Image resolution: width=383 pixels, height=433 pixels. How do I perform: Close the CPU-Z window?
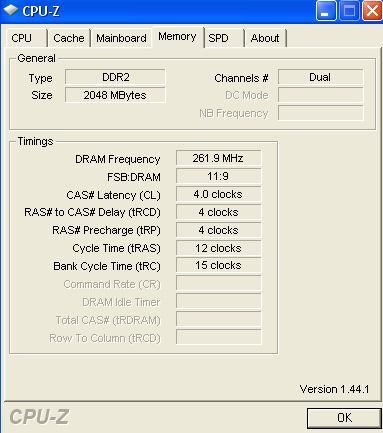click(372, 11)
